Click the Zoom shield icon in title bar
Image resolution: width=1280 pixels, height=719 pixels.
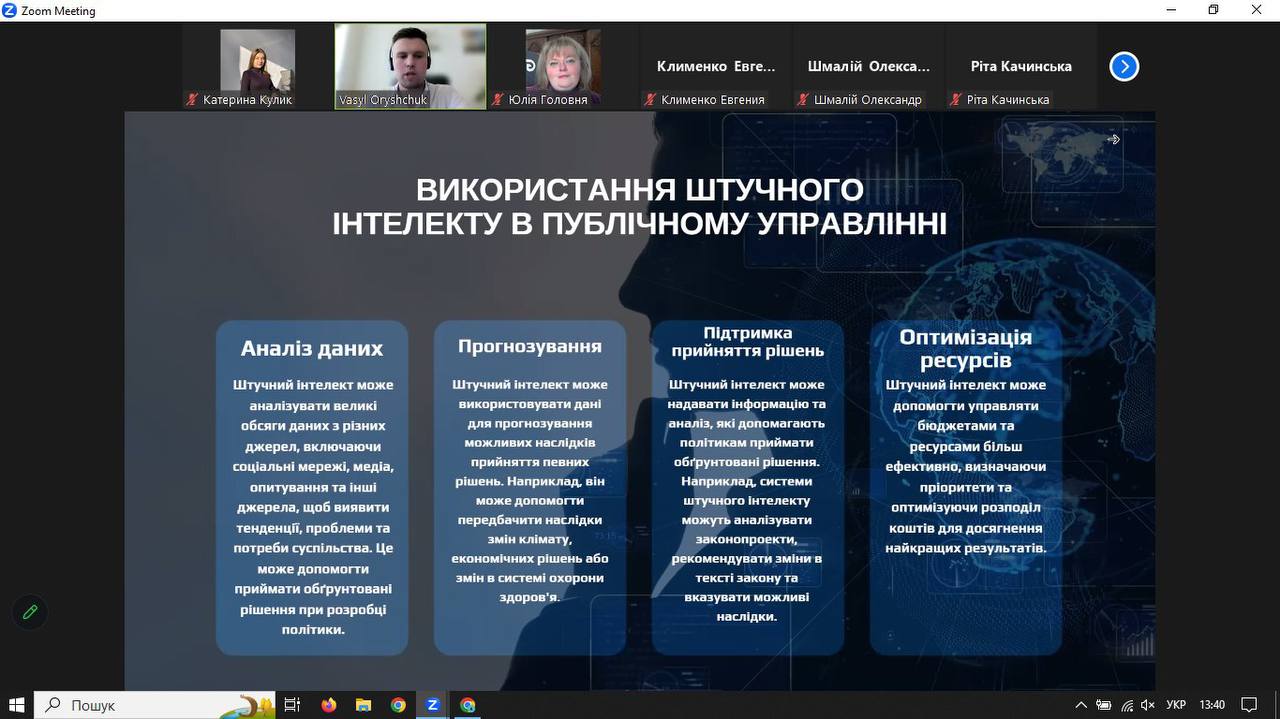tap(10, 11)
